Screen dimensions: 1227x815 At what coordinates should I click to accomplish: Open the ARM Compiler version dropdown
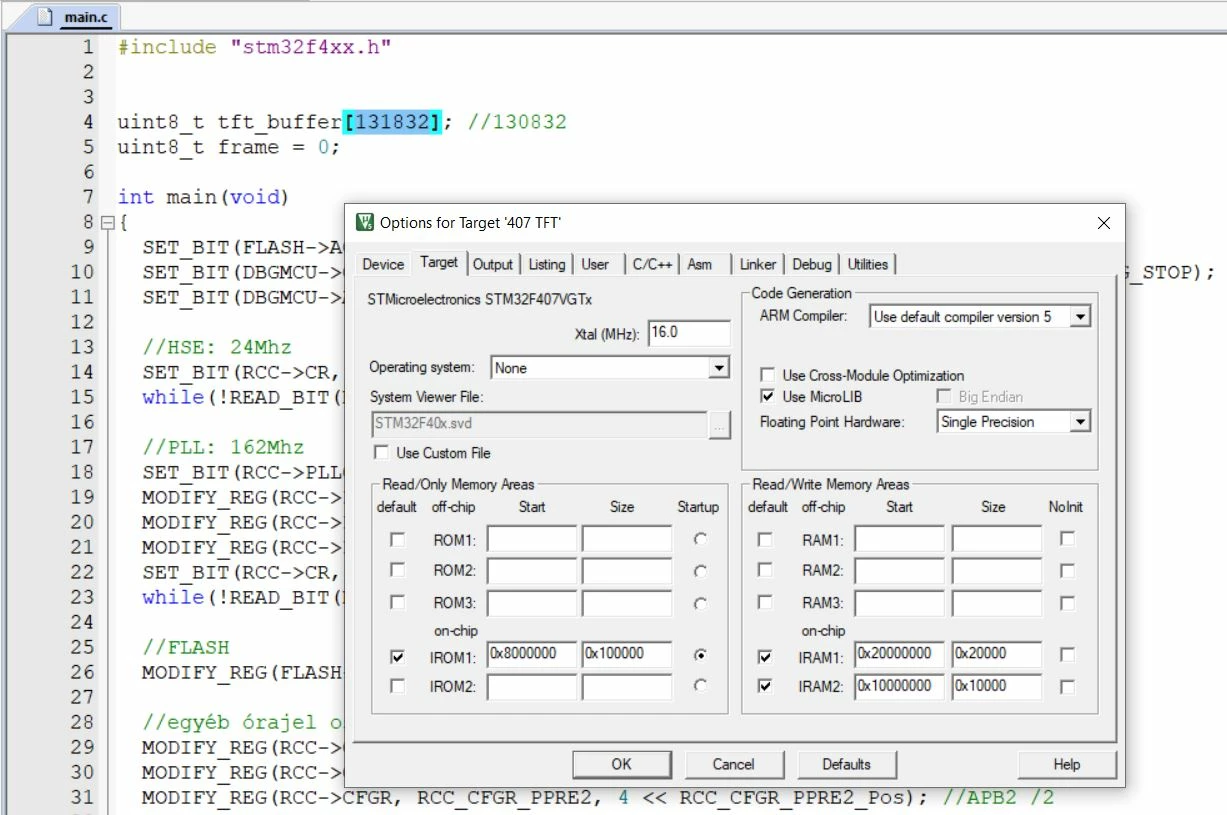1080,317
